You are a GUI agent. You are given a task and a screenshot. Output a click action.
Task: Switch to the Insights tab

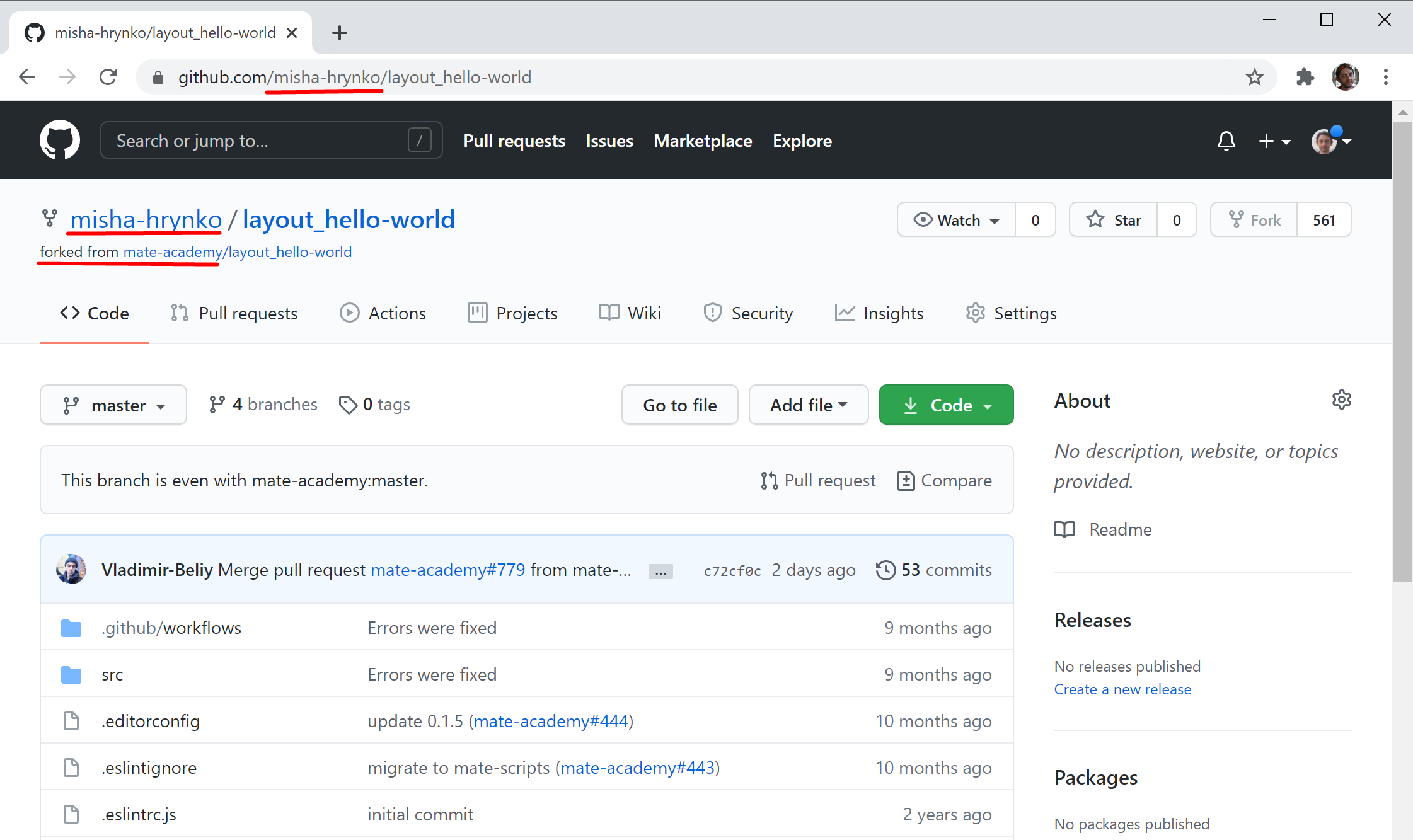click(x=879, y=313)
